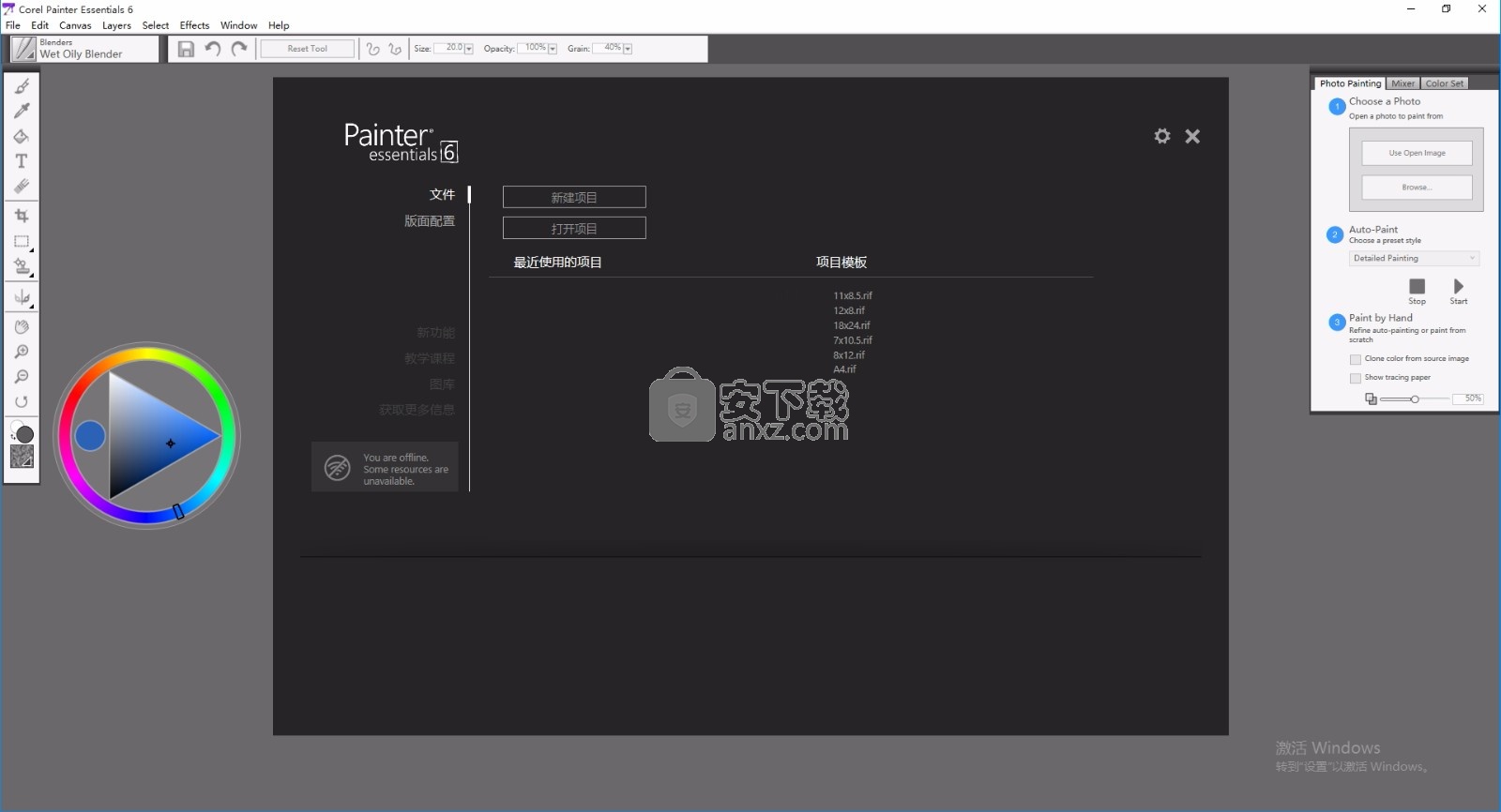Click the Stop auto-paint button
Image resolution: width=1501 pixels, height=812 pixels.
[x=1417, y=291]
